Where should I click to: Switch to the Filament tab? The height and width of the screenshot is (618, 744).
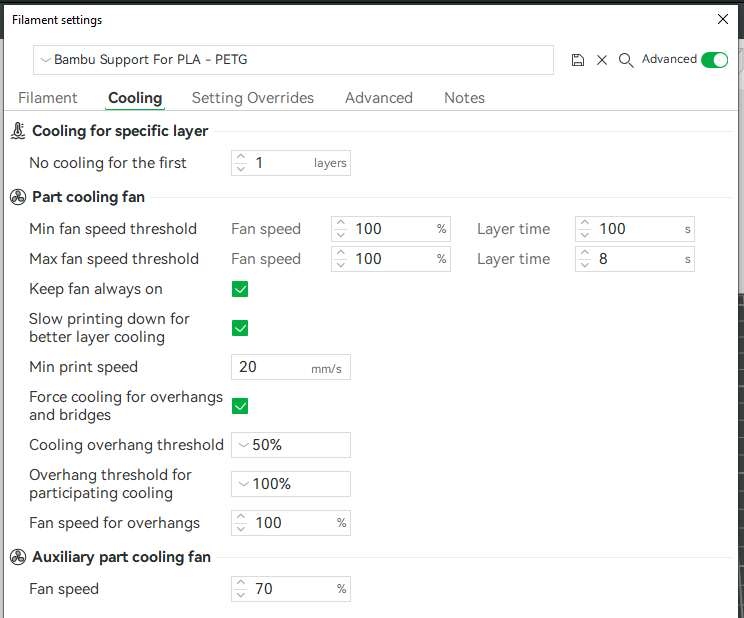pos(48,98)
